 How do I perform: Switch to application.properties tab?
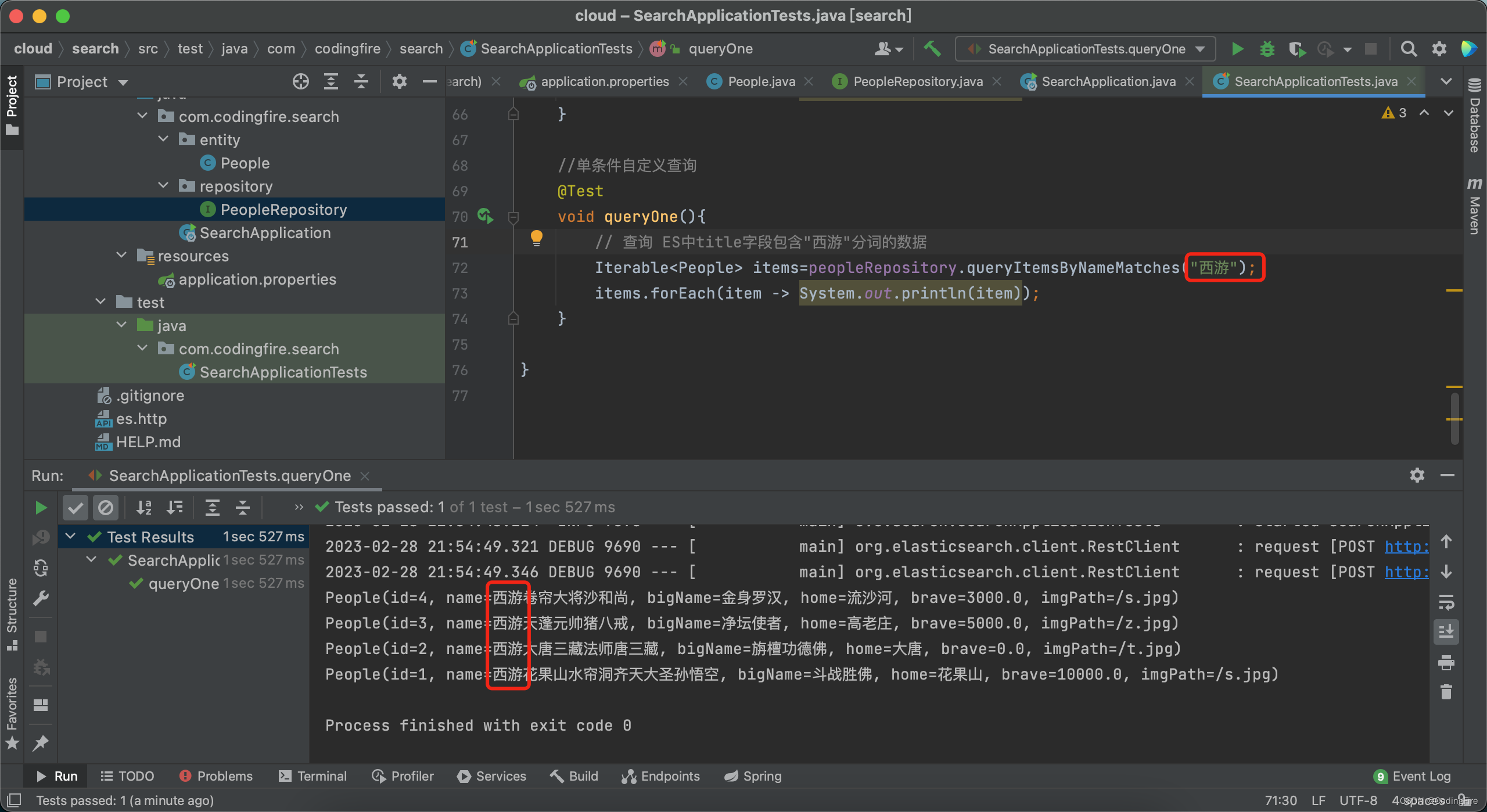click(604, 81)
